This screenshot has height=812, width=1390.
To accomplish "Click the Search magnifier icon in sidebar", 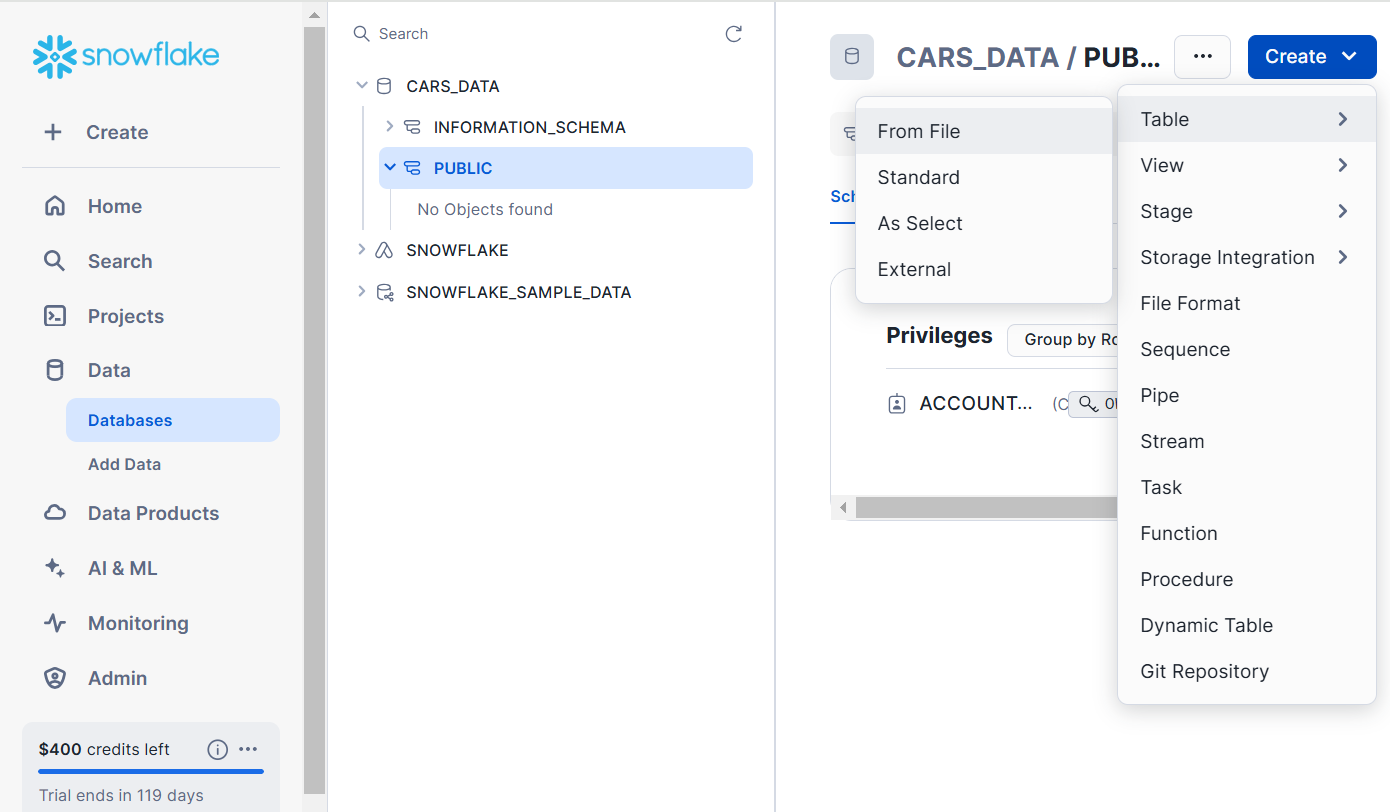I will tap(55, 261).
